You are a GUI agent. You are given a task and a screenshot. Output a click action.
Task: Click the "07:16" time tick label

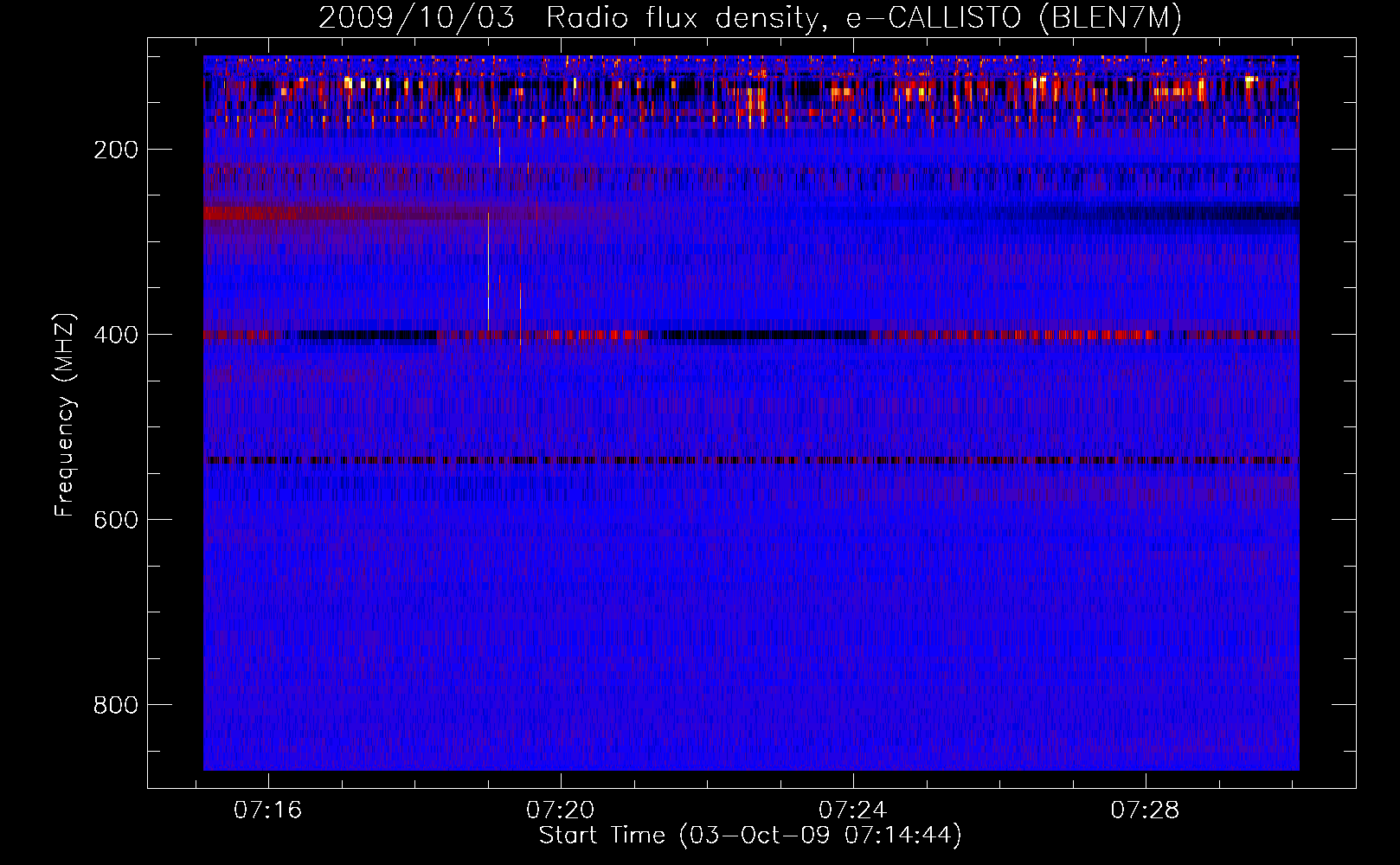(x=268, y=811)
